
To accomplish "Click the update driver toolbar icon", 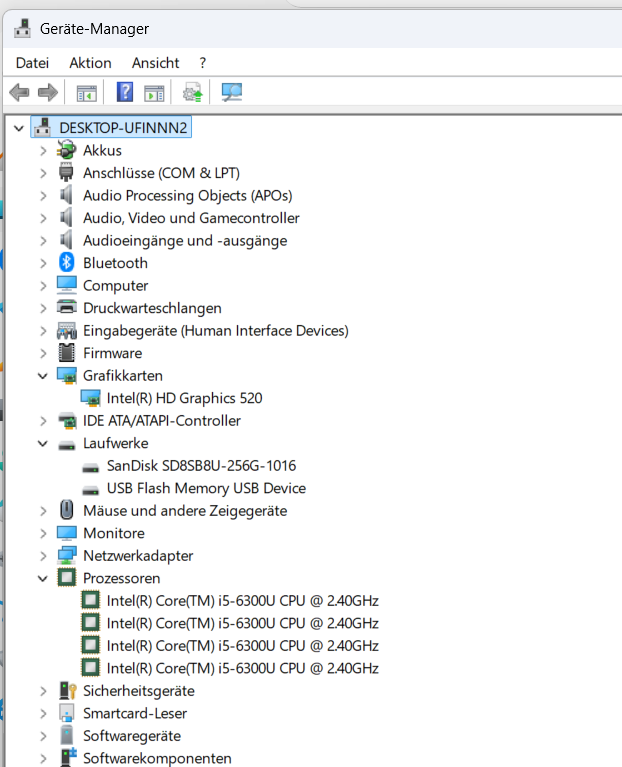I will [193, 92].
